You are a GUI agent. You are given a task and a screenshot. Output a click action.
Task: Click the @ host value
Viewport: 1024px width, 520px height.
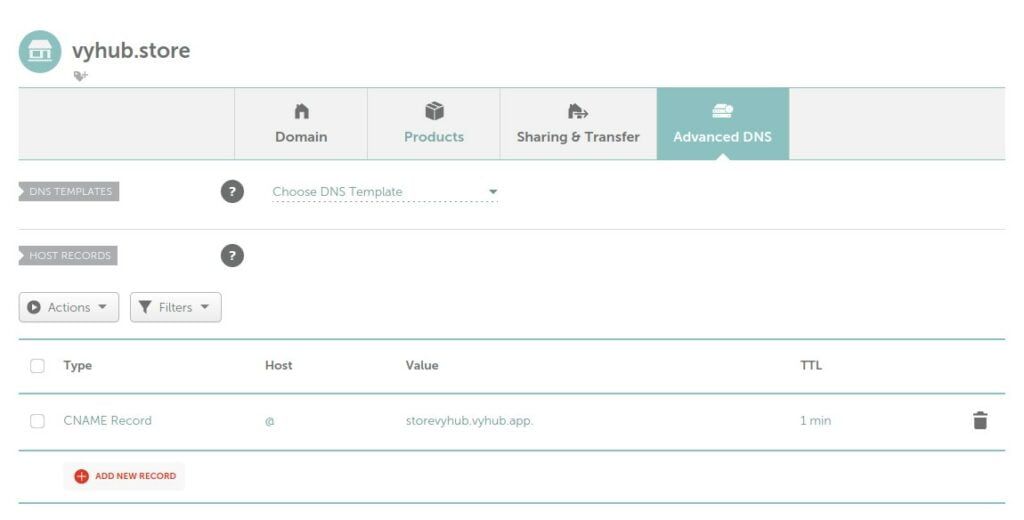click(x=270, y=421)
